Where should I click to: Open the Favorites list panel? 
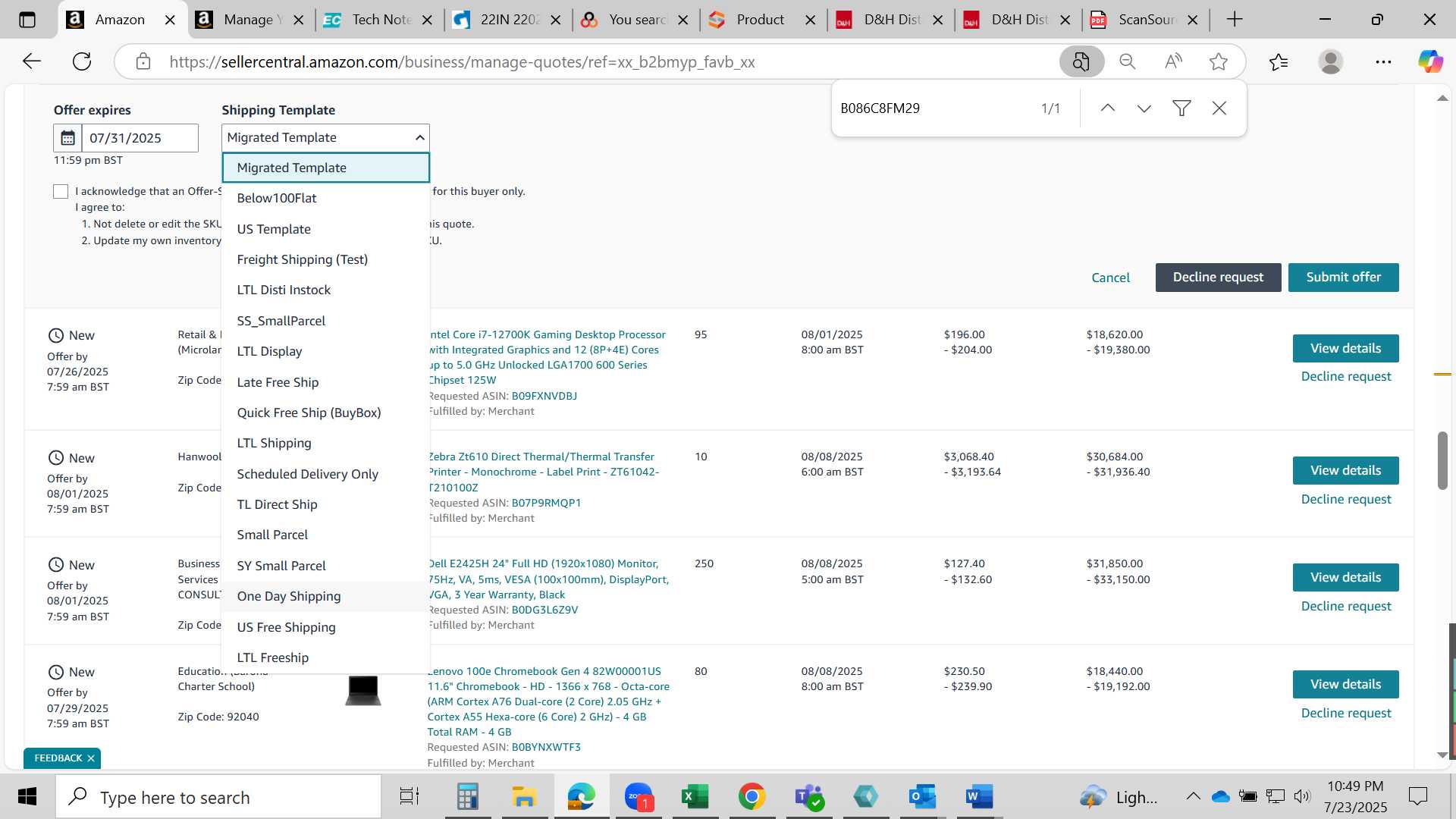coord(1279,61)
